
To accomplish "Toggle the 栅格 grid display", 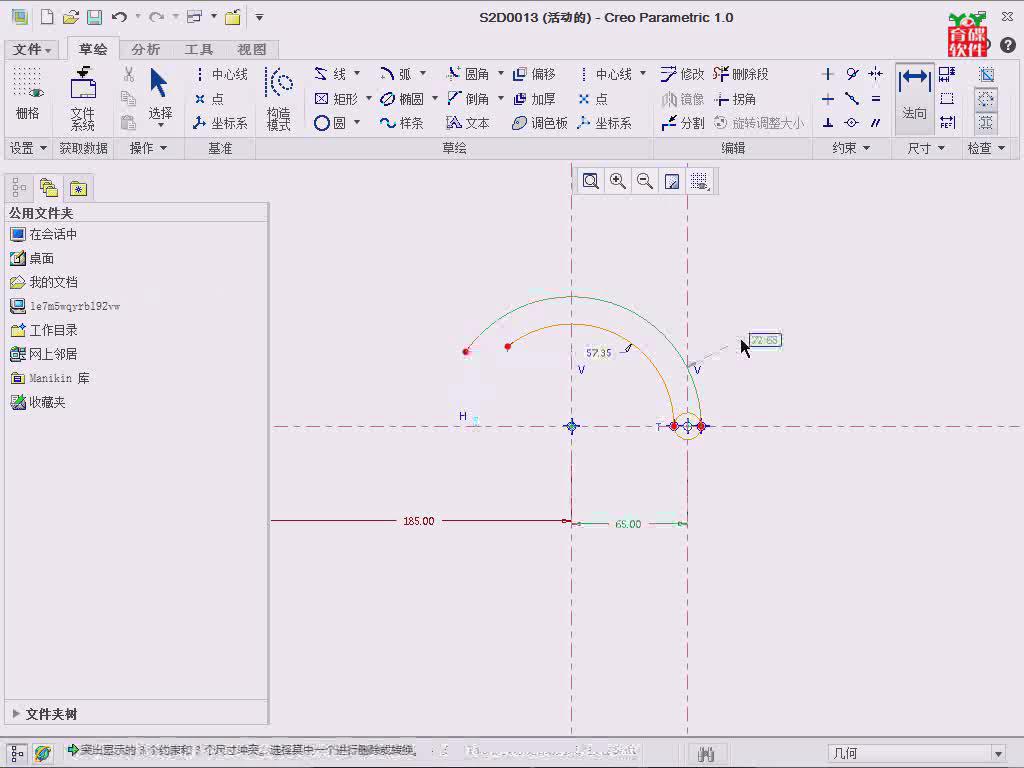I will click(27, 94).
